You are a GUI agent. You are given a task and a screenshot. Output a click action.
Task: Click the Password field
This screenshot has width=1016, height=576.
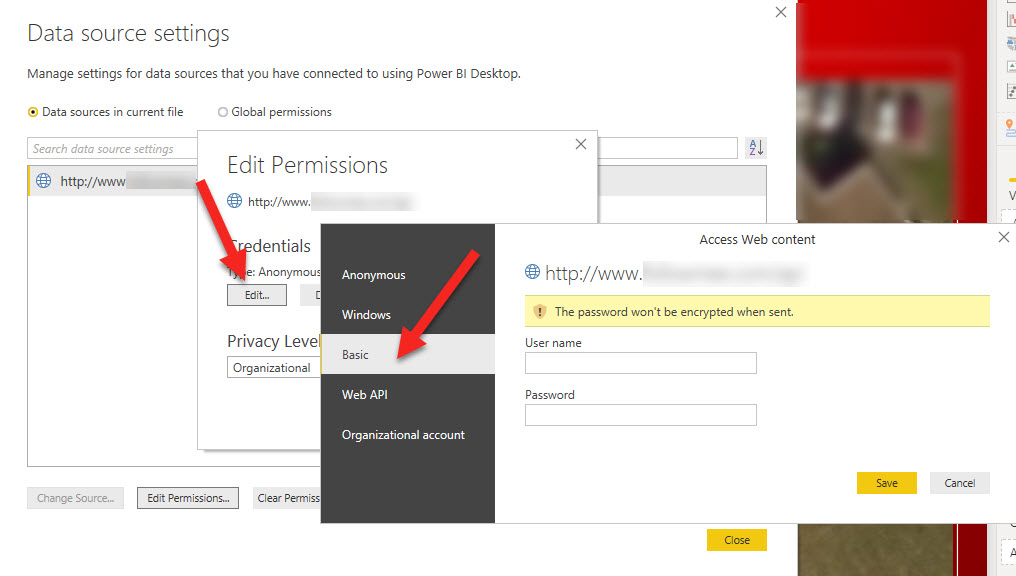point(641,415)
